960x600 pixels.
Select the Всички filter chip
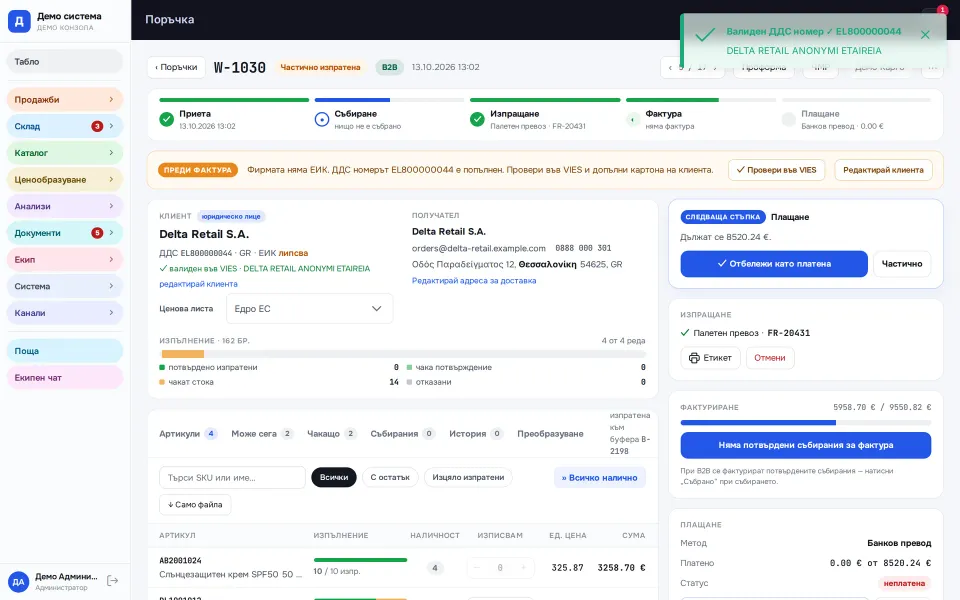coord(334,478)
